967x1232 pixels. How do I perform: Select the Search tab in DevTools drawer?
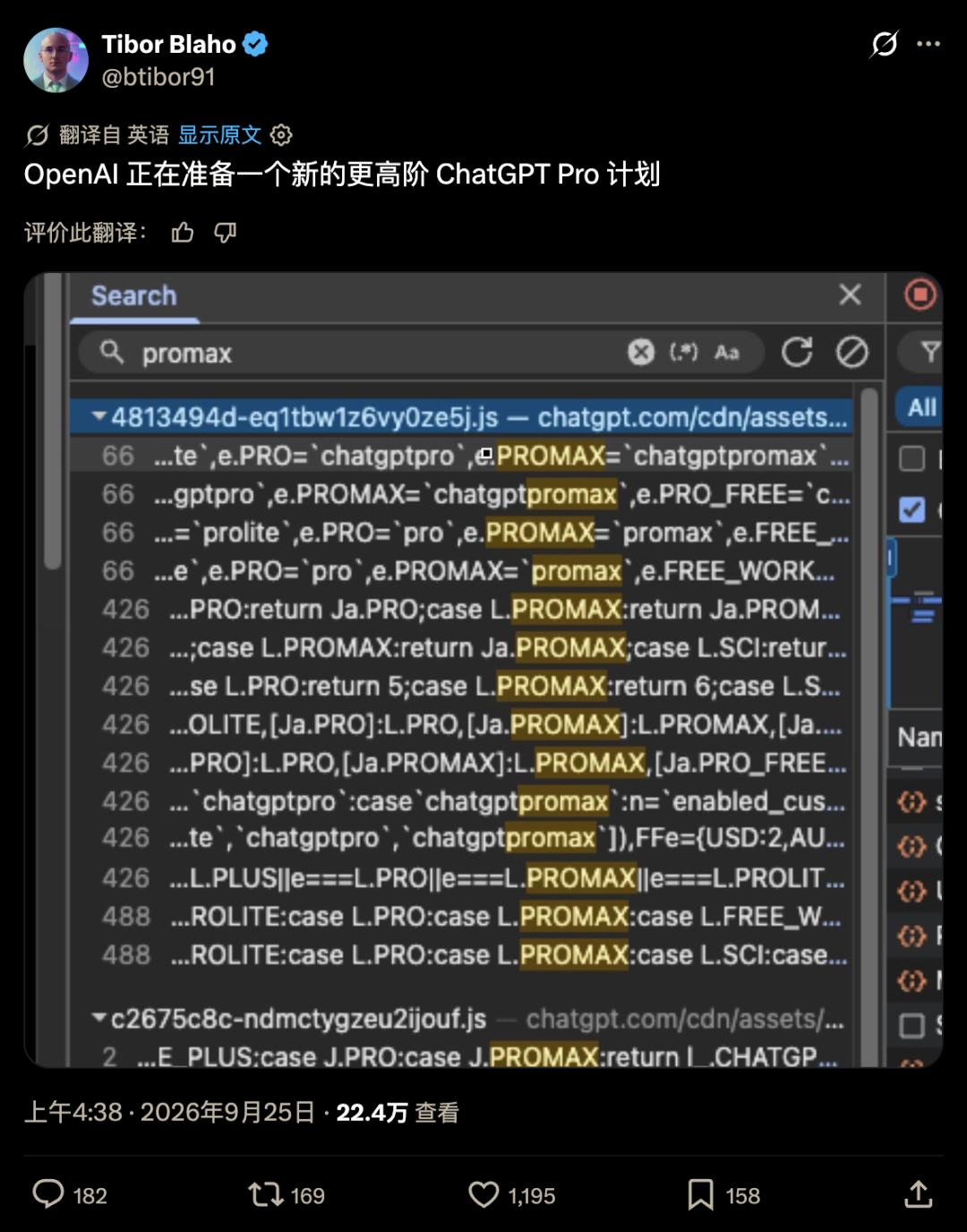[x=134, y=295]
